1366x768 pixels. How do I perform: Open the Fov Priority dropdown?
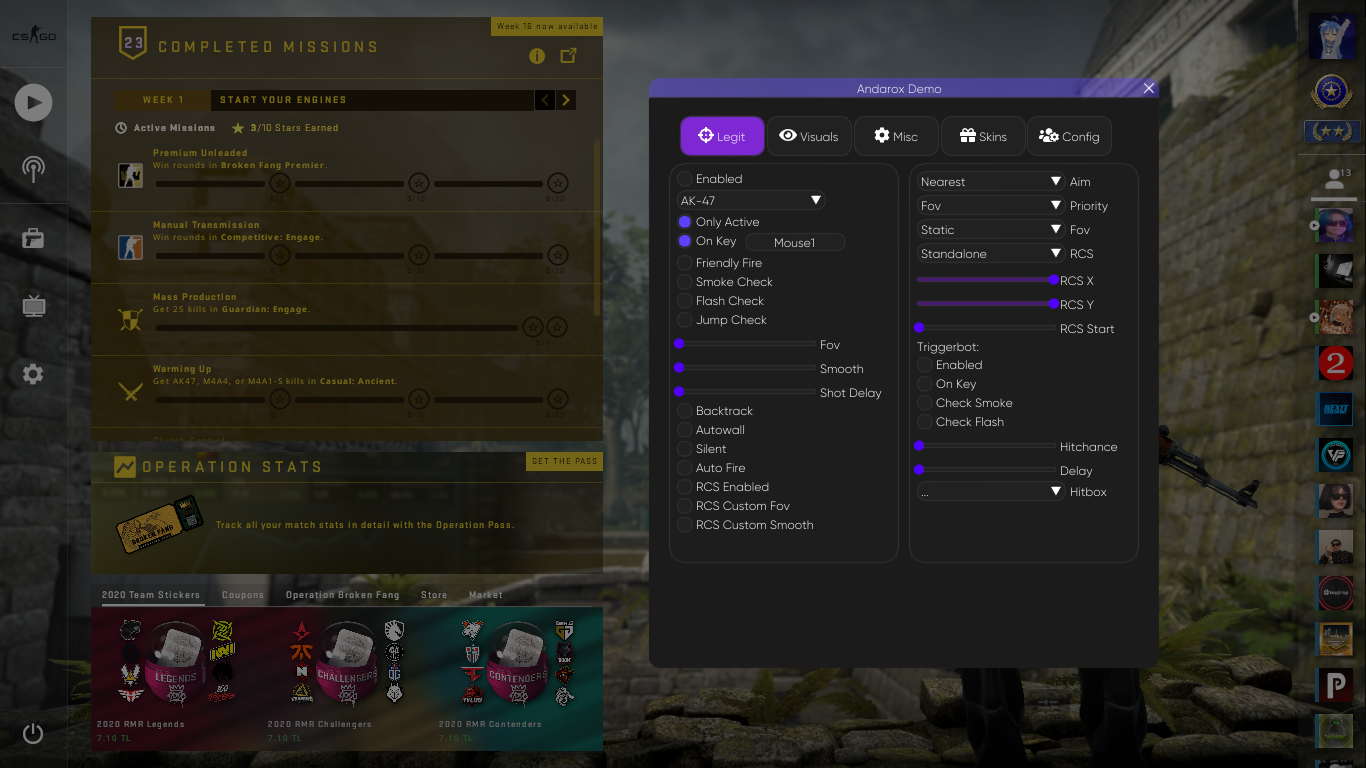click(991, 206)
